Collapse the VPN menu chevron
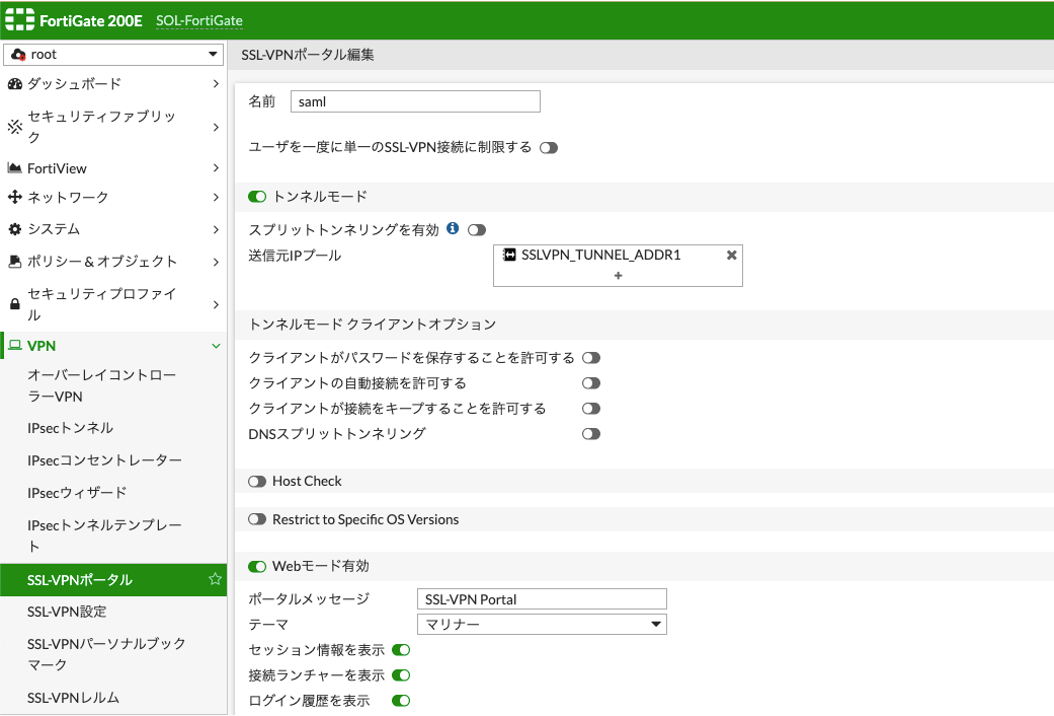 (216, 346)
